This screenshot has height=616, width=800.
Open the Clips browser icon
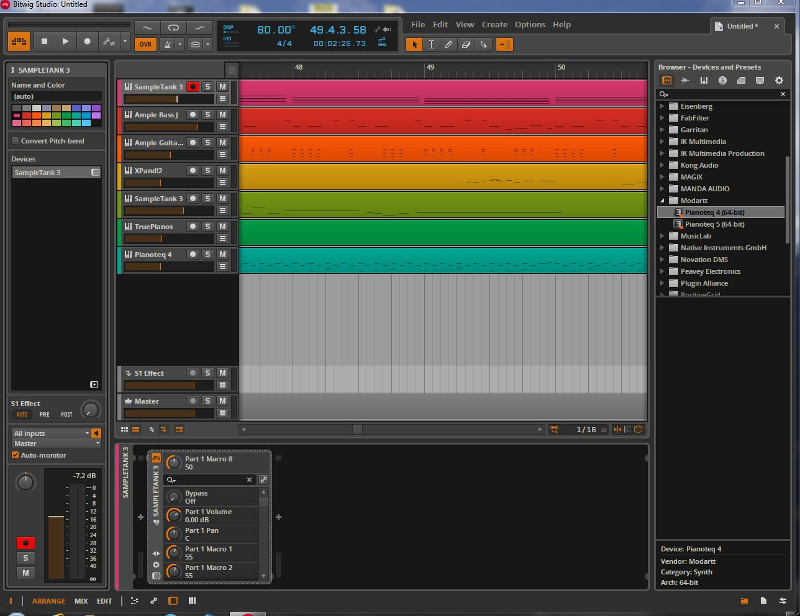741,81
